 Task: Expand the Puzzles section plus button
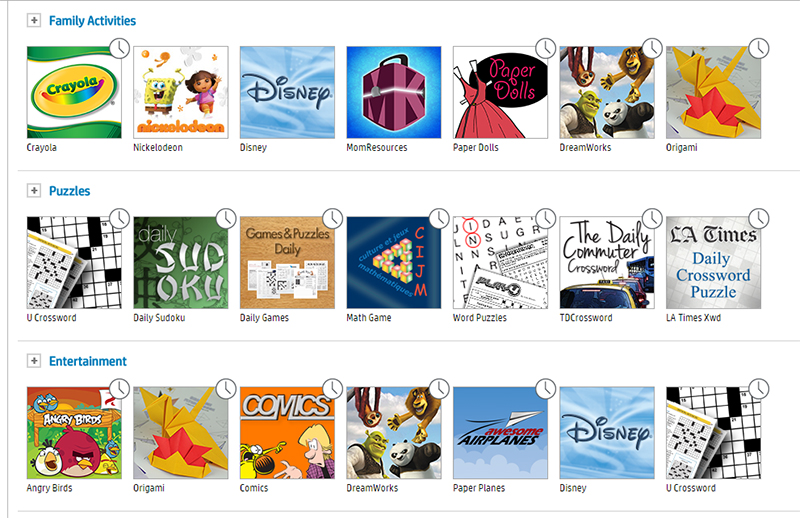[34, 190]
